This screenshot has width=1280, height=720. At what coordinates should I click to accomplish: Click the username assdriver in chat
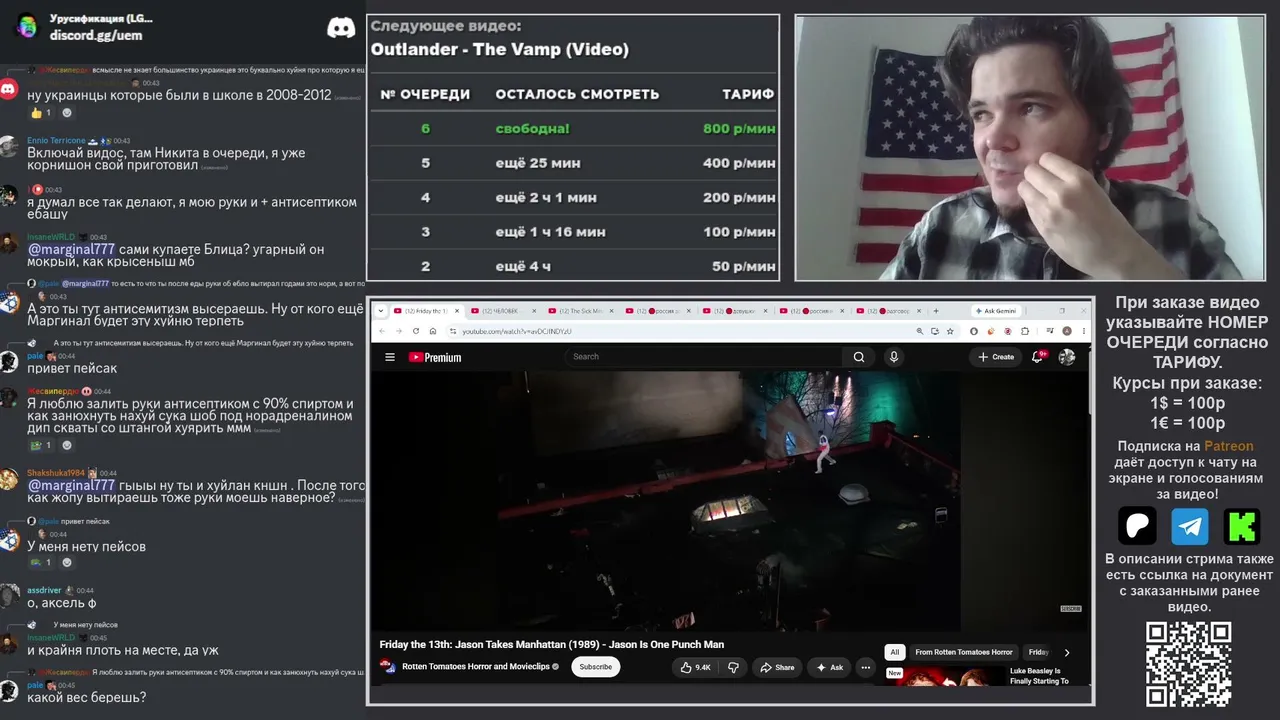[44, 591]
